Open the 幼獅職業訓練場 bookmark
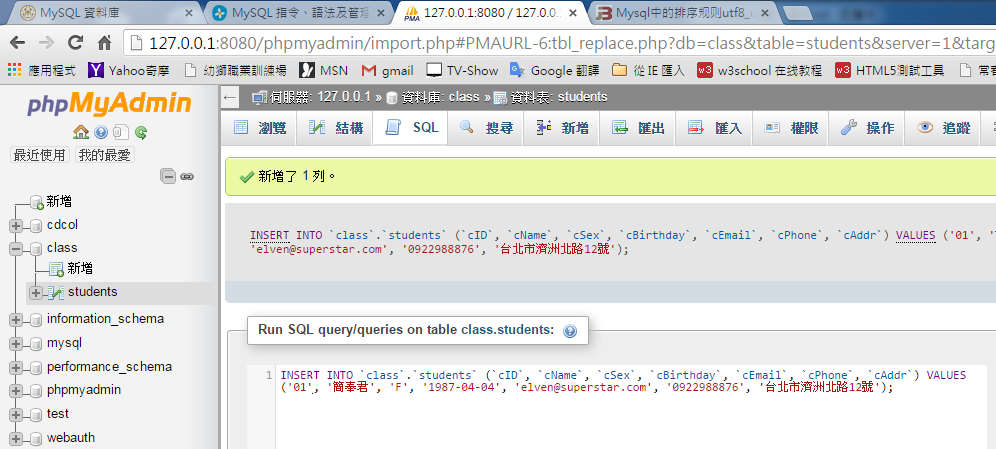 [234, 70]
